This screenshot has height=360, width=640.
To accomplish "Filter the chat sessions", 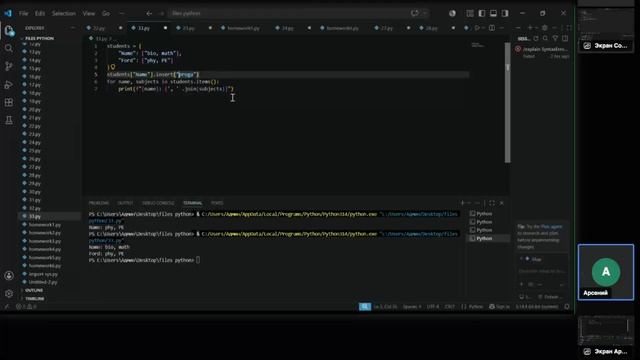I will click(555, 38).
